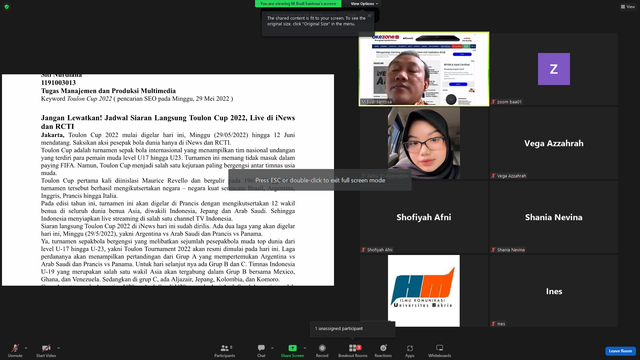The width and height of the screenshot is (640, 360).
Task: Open the Reactions menu
Action: coord(383,350)
